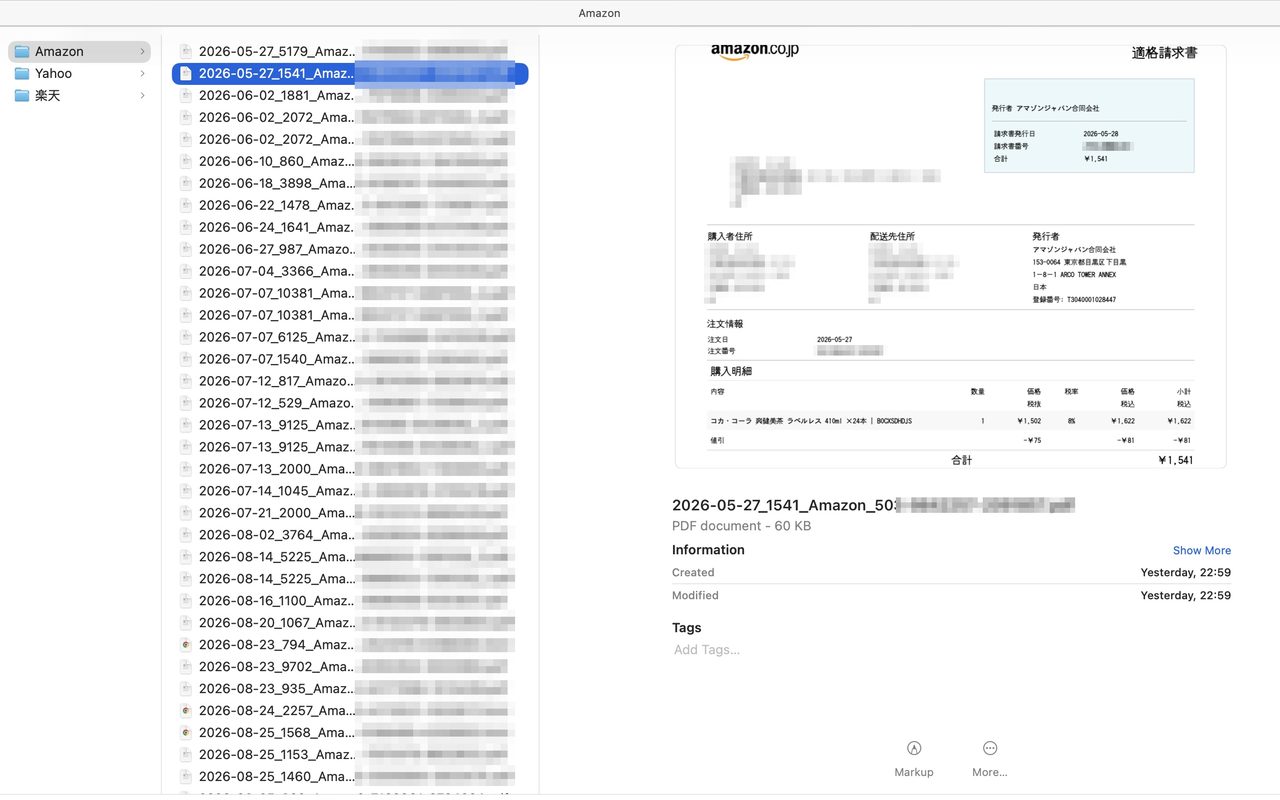
Task: Click the PDF icon beside 2026-08-25_1153
Action: (x=186, y=755)
